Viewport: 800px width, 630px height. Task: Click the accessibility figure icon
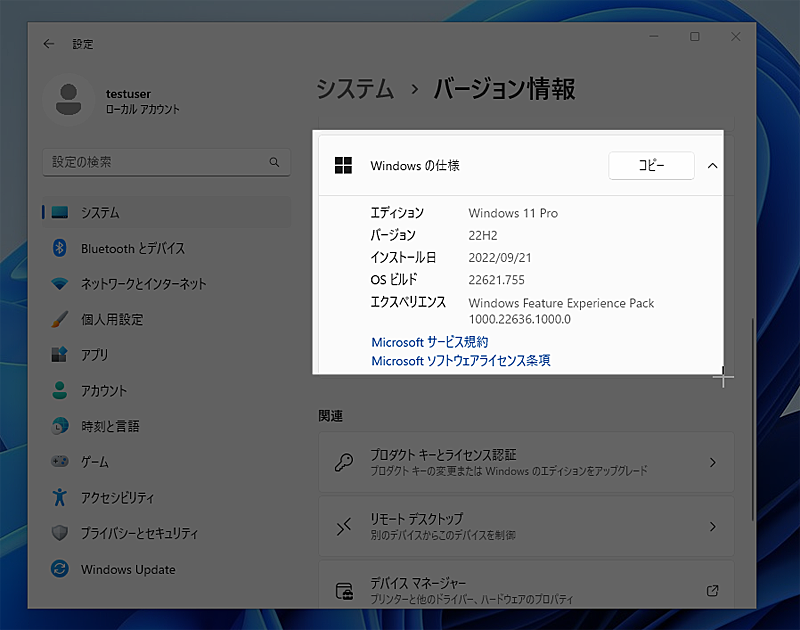point(62,497)
